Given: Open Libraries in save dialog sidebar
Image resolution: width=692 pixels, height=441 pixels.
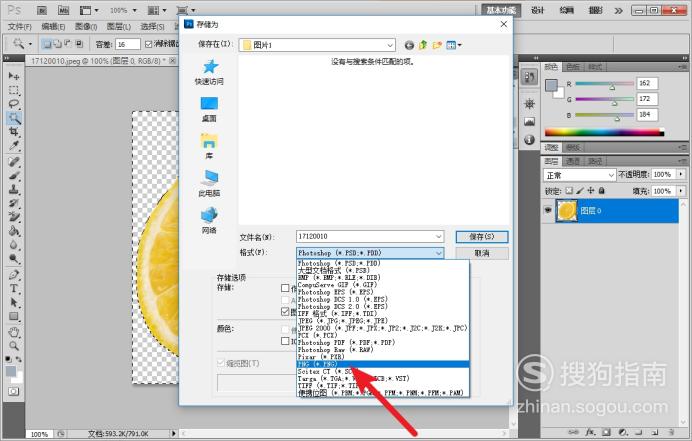Looking at the screenshot, I should pos(209,147).
